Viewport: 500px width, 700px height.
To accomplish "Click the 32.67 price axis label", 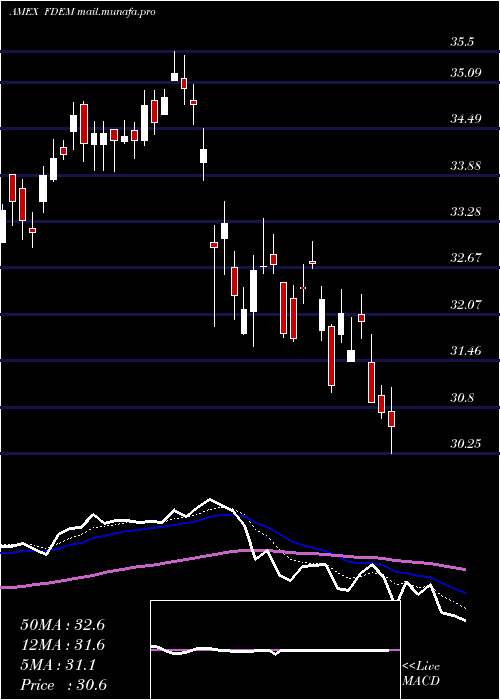I will coord(466,258).
